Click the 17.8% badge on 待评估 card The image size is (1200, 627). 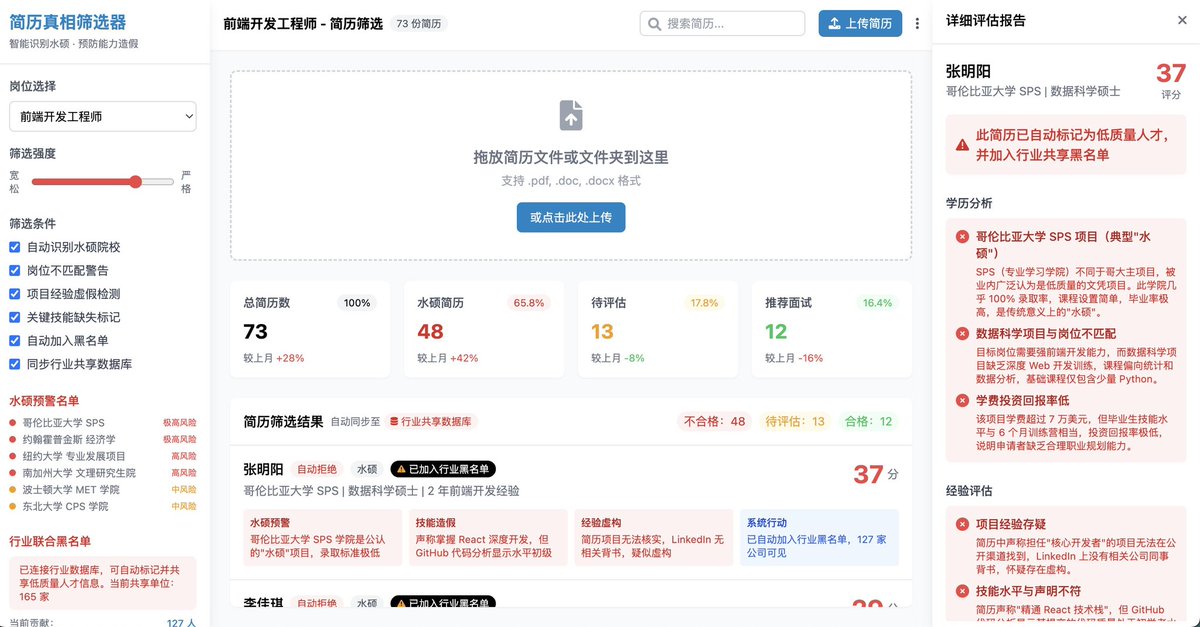point(704,303)
